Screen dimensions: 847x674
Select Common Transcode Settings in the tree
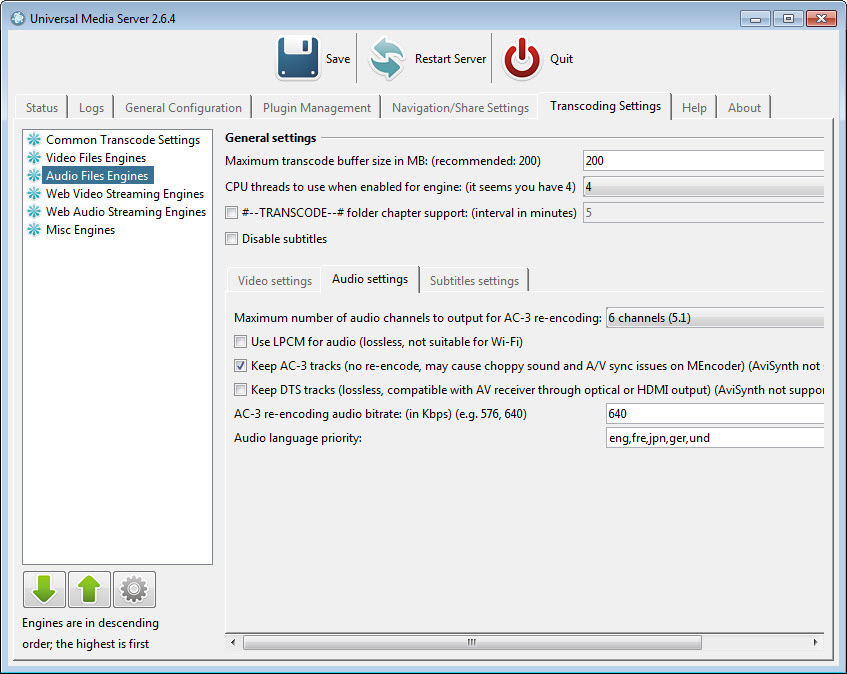pos(123,139)
